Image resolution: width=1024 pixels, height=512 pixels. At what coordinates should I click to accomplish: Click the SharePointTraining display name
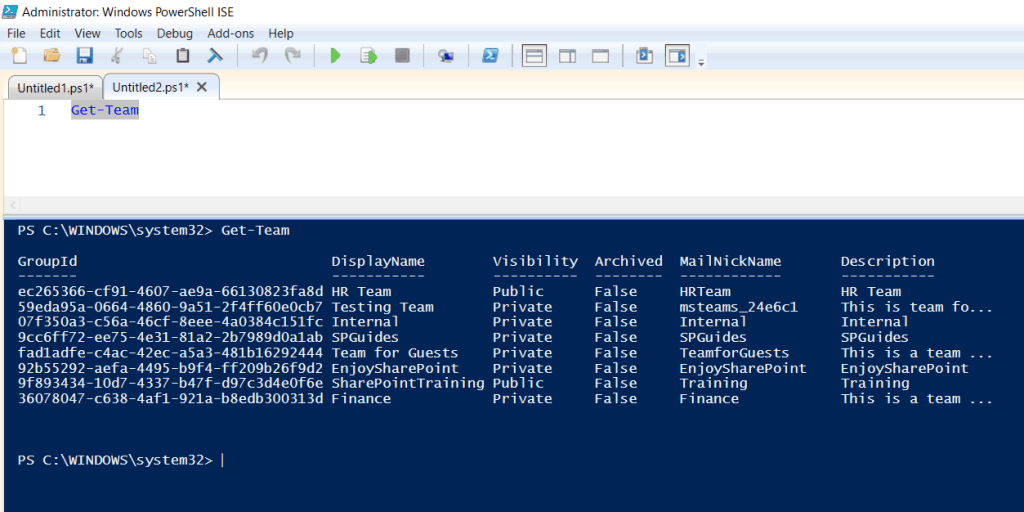(x=408, y=383)
